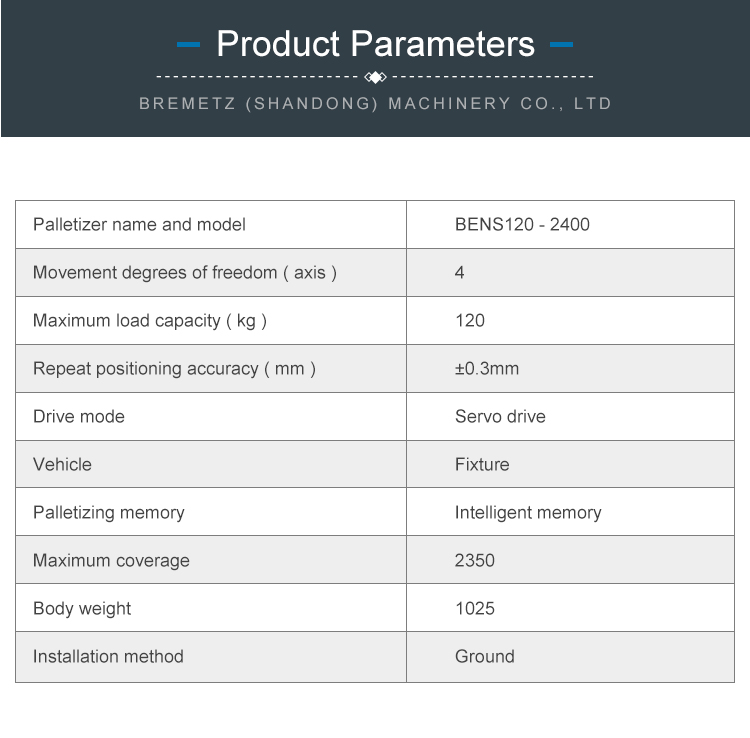Select the Servo drive value

click(500, 416)
